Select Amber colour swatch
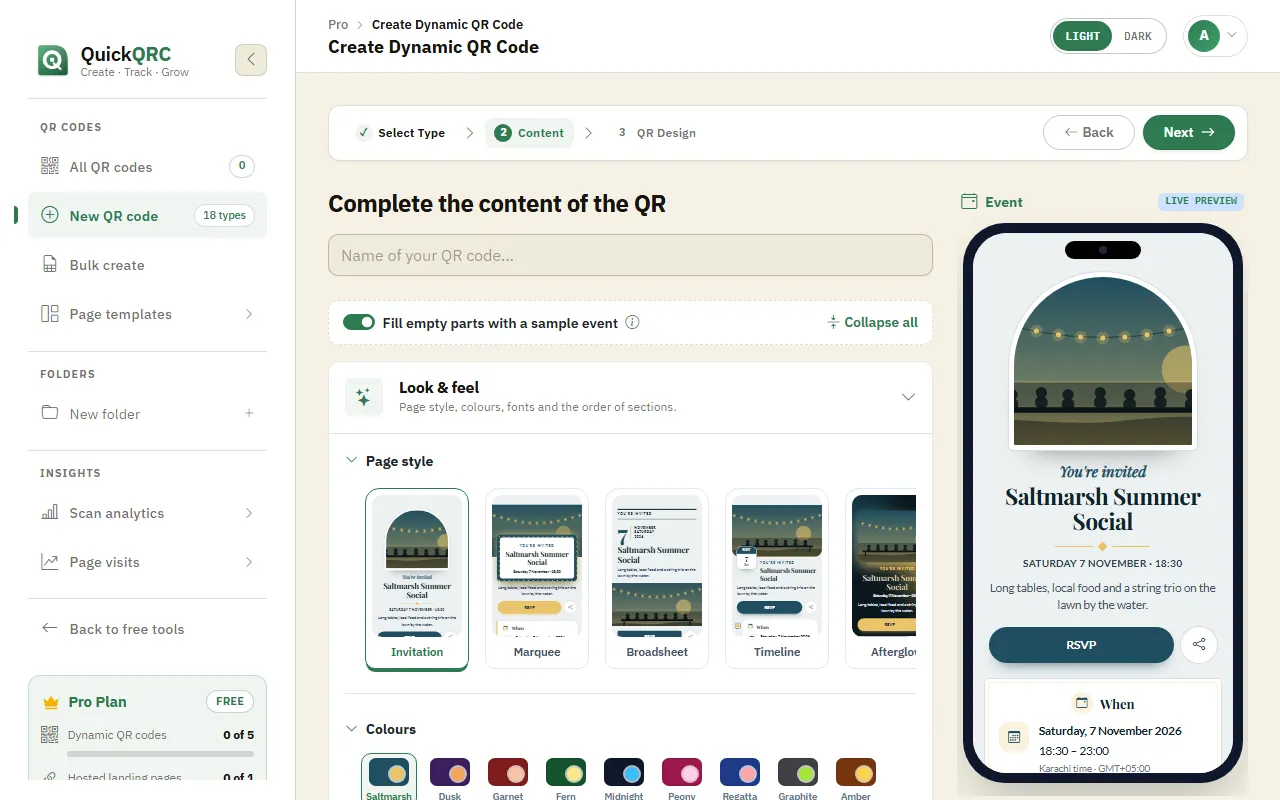The image size is (1280, 800). pos(856,777)
